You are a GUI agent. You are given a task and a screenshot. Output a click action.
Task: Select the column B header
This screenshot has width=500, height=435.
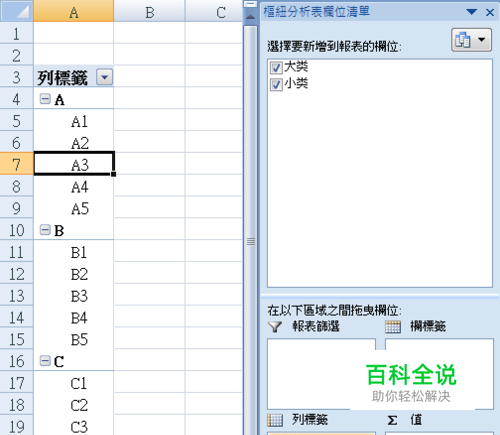pos(149,11)
